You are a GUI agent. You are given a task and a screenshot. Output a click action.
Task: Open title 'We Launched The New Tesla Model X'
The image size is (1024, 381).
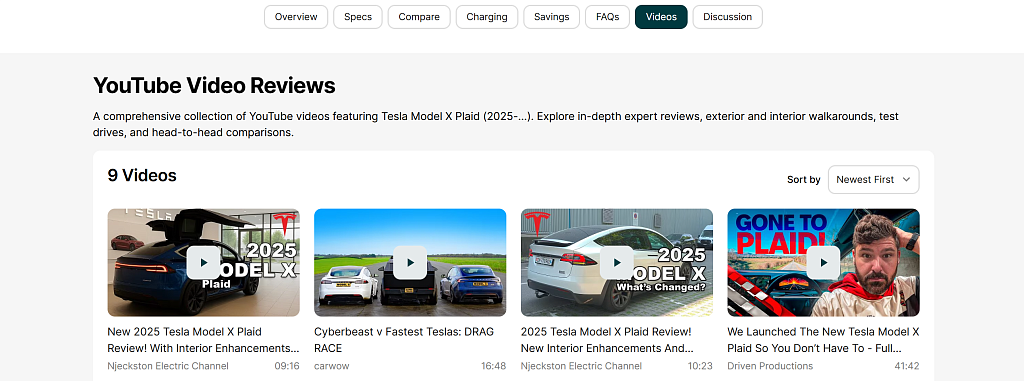click(823, 340)
